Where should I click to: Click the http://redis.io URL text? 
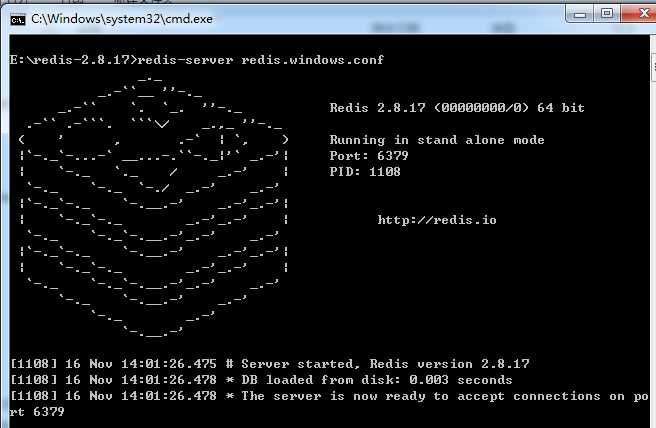pos(437,220)
